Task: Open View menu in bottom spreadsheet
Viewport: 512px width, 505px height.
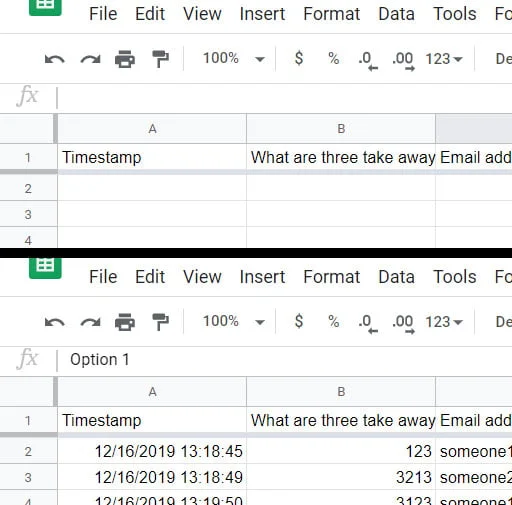Action: (202, 277)
